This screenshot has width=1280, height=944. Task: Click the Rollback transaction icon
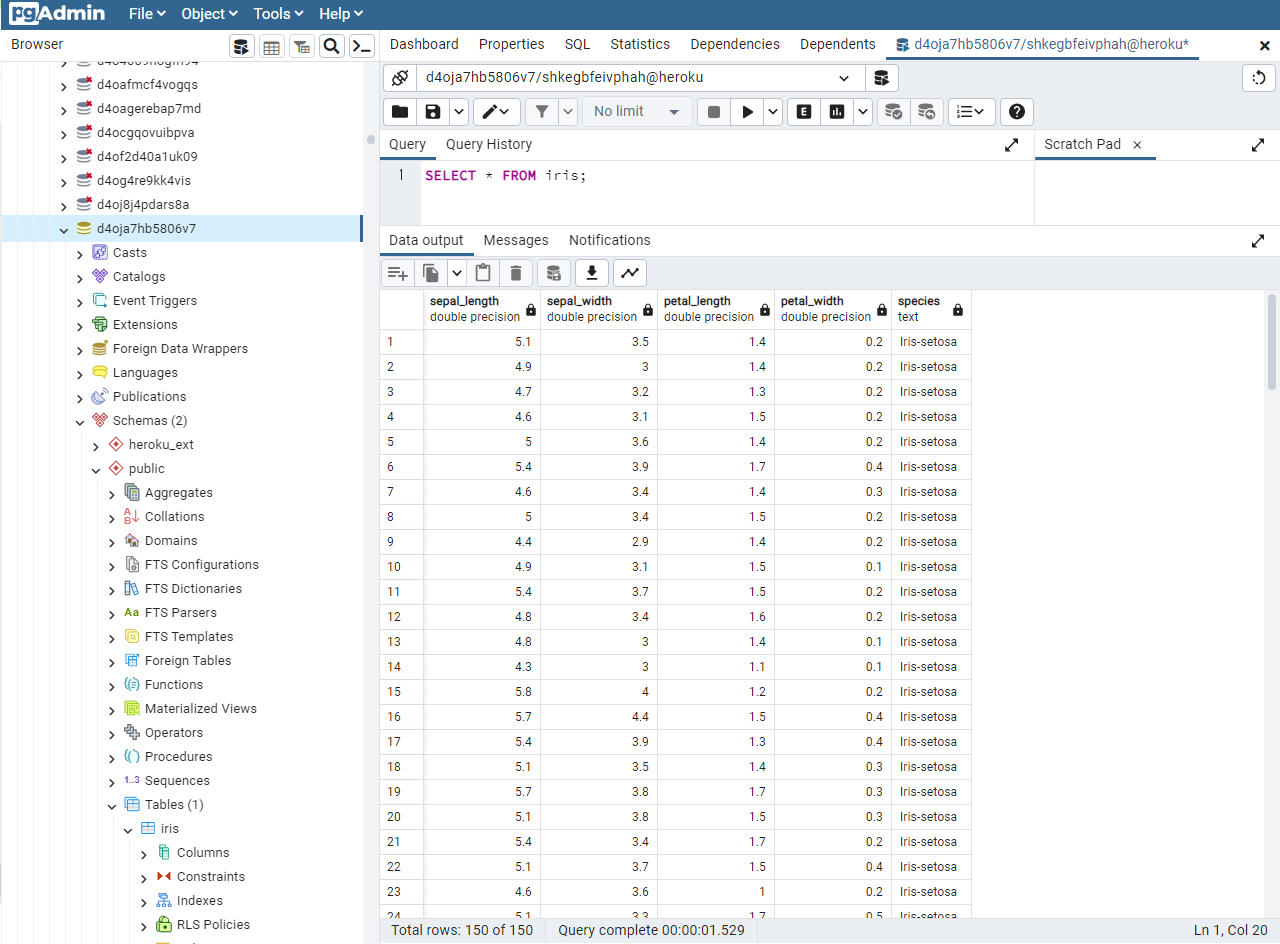[927, 112]
